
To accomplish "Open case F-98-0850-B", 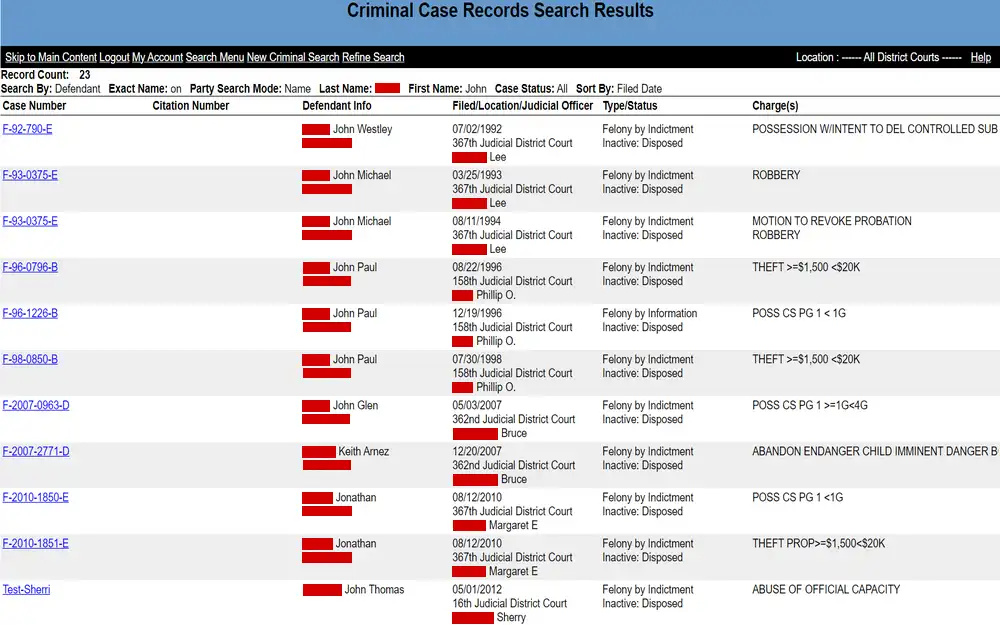I will 30,359.
